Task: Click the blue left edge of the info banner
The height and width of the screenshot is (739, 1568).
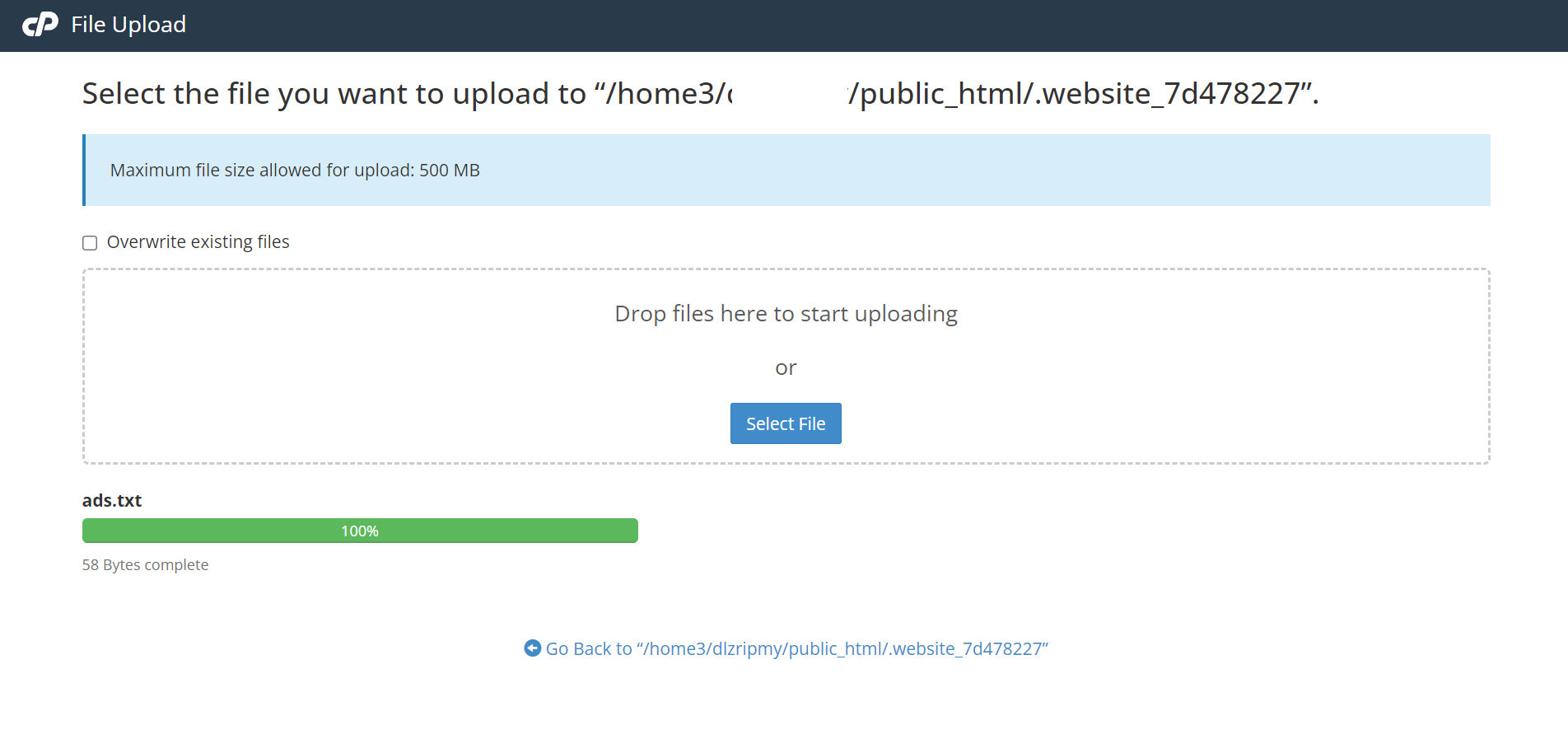Action: pyautogui.click(x=84, y=171)
